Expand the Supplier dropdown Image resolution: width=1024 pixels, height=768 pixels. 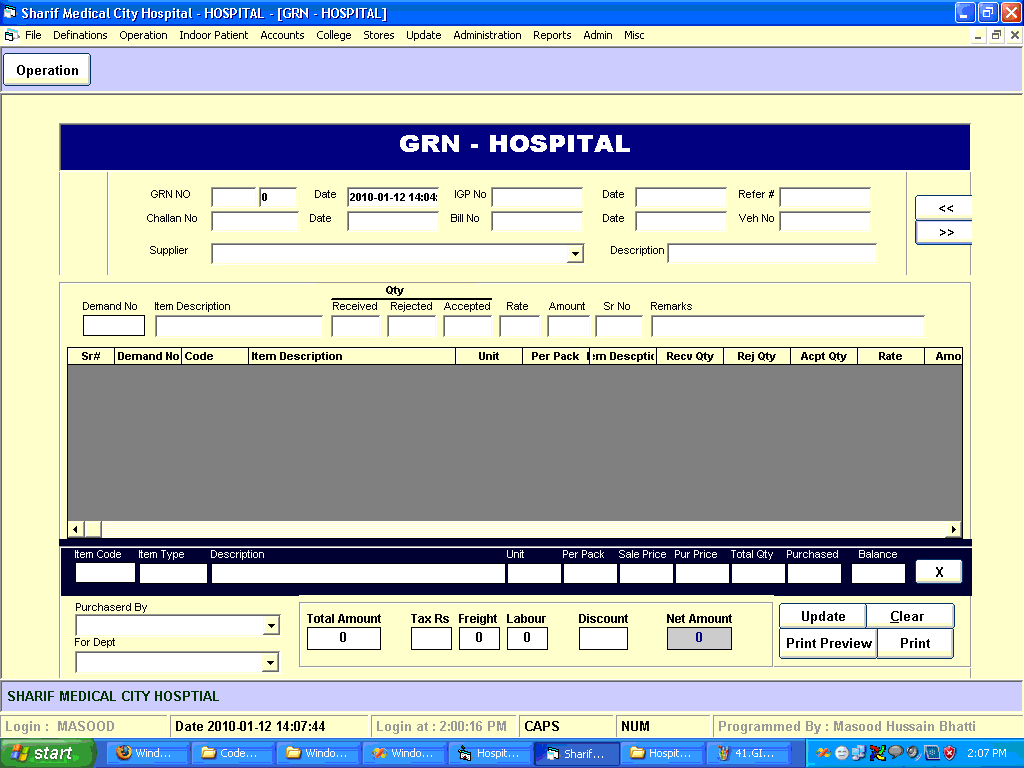[x=575, y=253]
